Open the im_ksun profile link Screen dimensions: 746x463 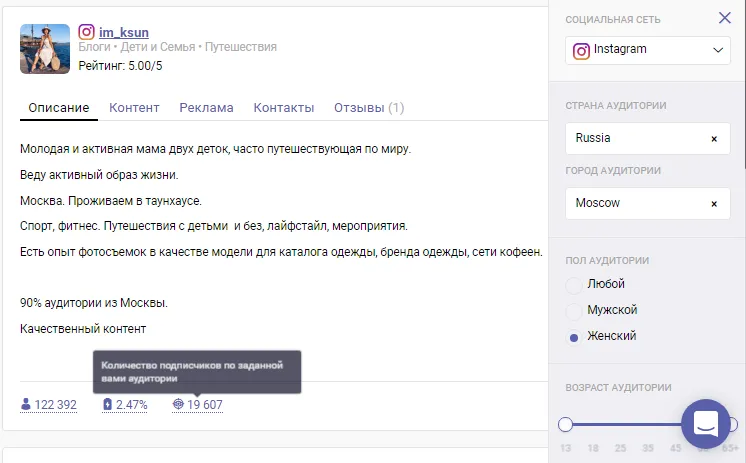124,32
